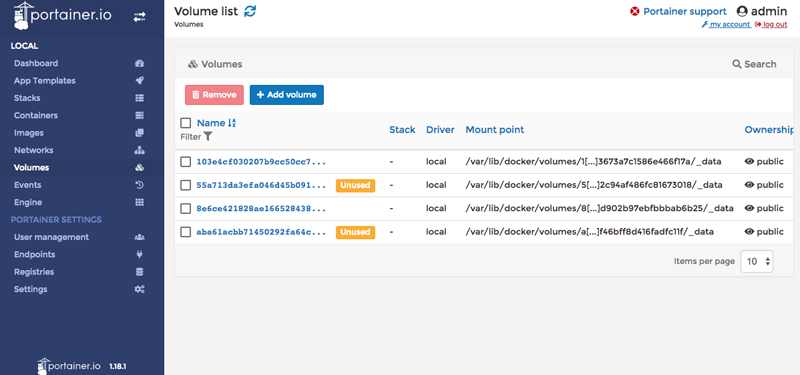
Task: Open the Items per page dropdown
Action: pyautogui.click(x=757, y=261)
